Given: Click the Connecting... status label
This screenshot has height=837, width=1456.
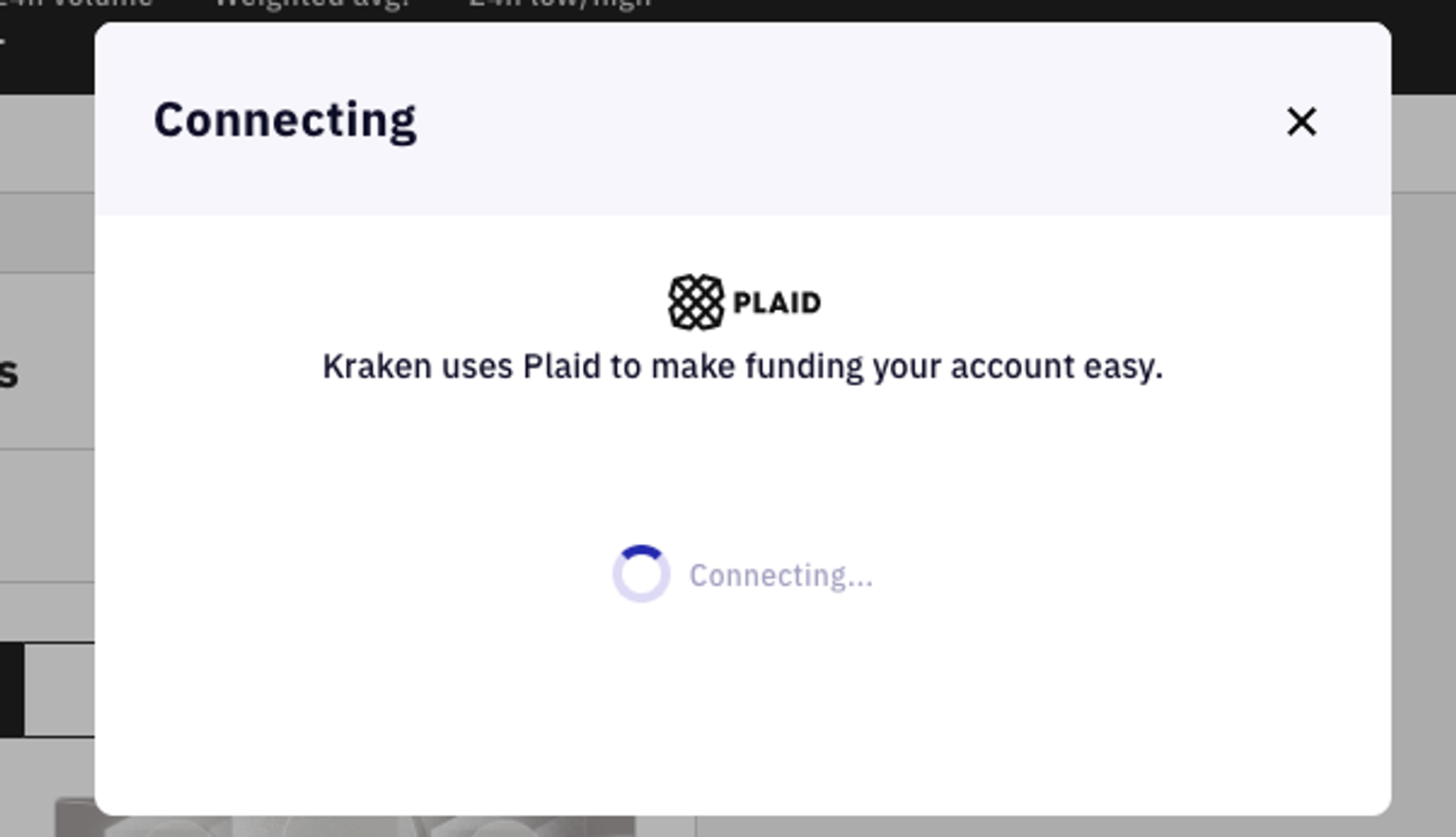Looking at the screenshot, I should 781,574.
